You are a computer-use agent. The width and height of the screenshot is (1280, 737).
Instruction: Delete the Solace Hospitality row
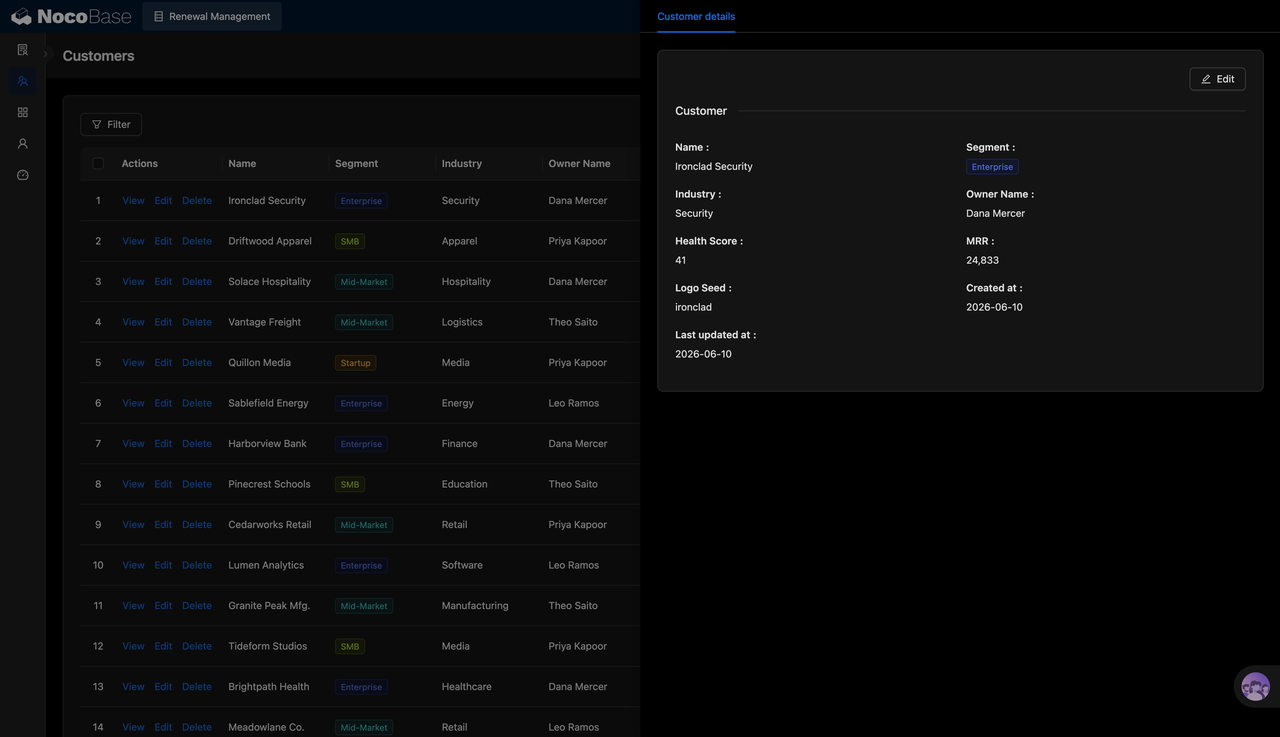click(x=197, y=282)
